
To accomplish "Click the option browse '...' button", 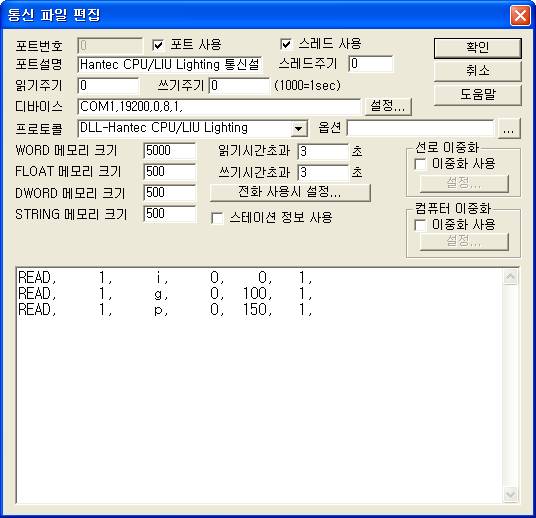I will coord(509,129).
